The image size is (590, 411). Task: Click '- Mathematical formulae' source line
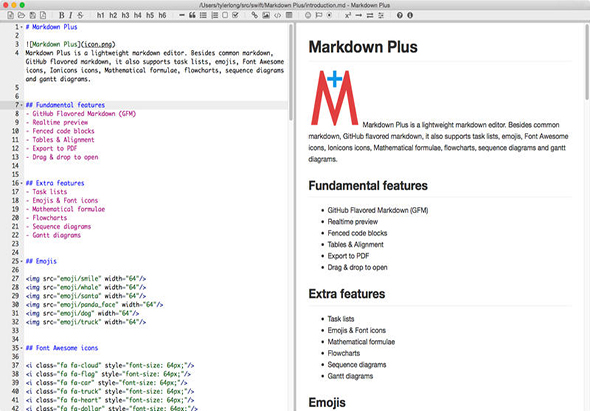pos(65,209)
